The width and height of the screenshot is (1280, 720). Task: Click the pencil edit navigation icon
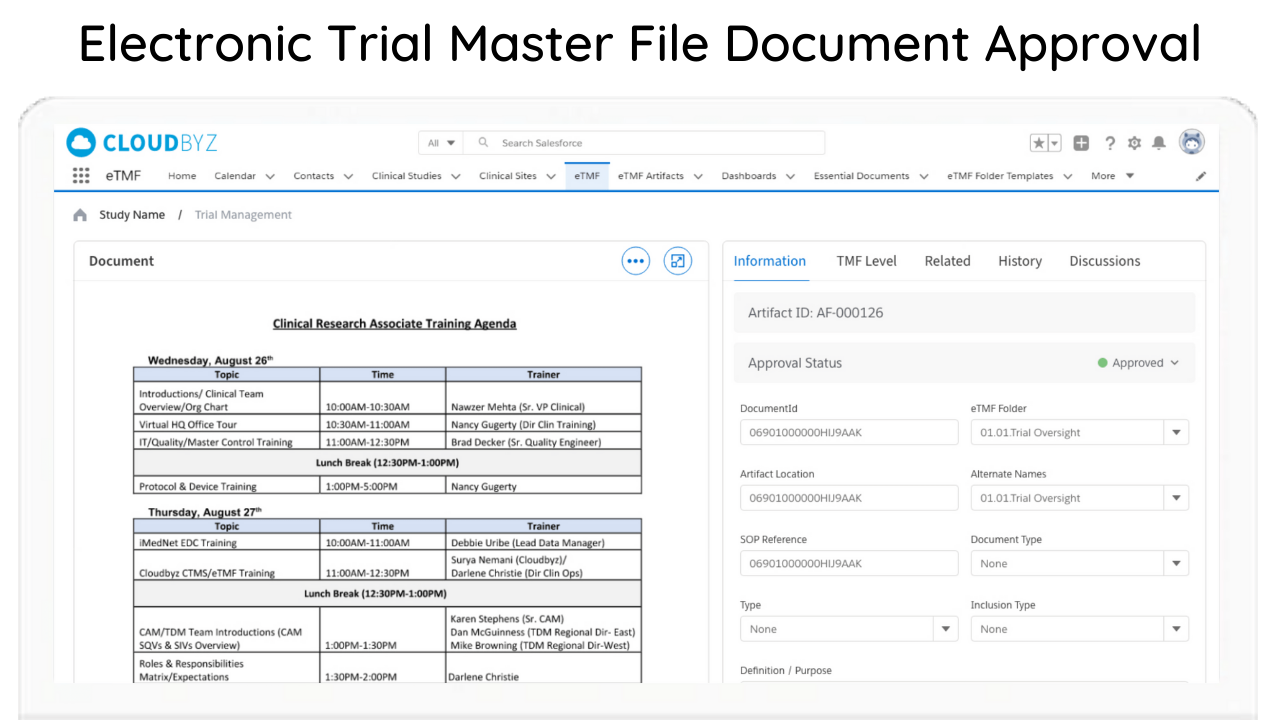coord(1201,176)
